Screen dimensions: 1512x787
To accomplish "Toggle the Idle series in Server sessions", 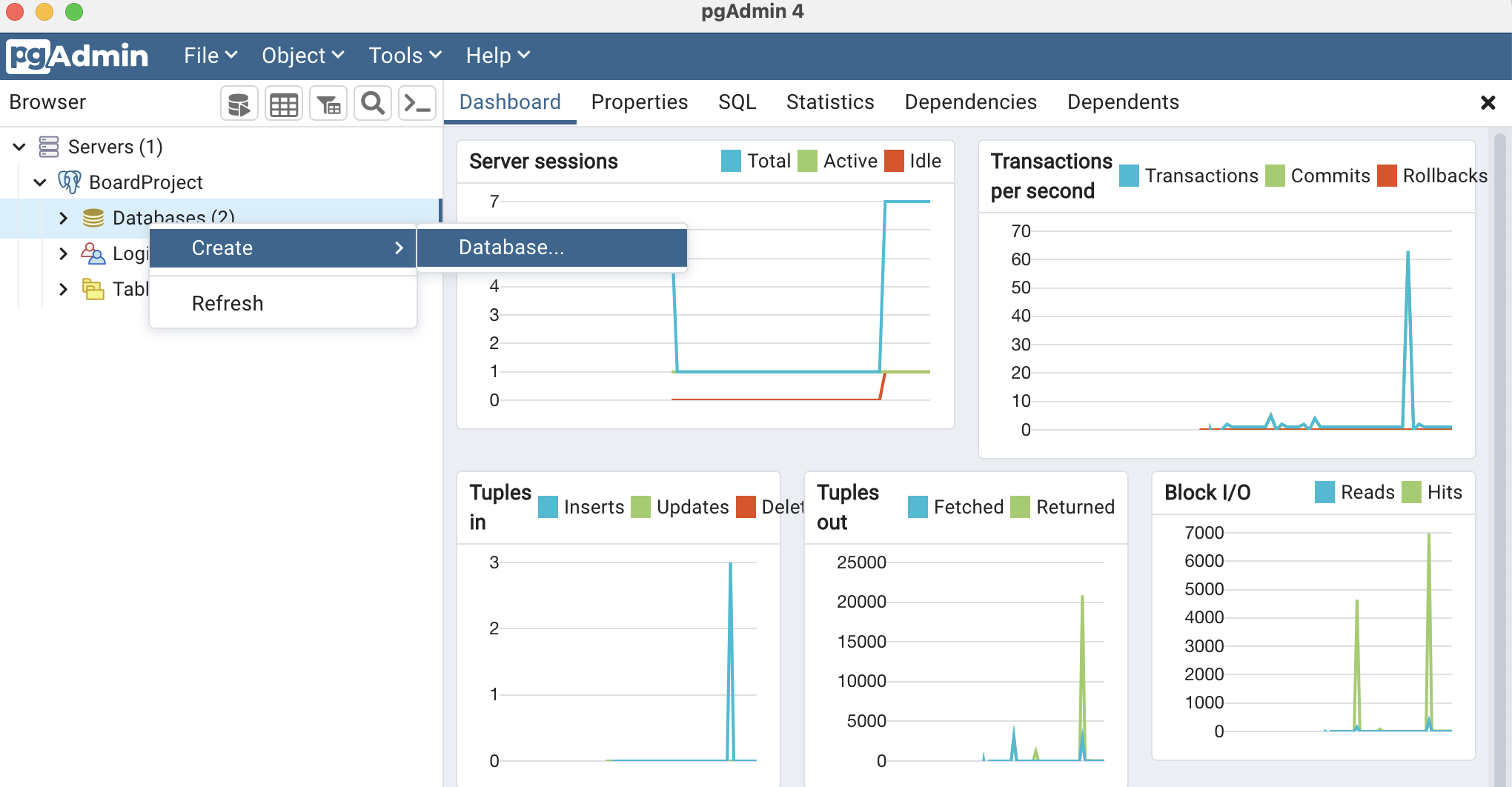I will (x=913, y=161).
